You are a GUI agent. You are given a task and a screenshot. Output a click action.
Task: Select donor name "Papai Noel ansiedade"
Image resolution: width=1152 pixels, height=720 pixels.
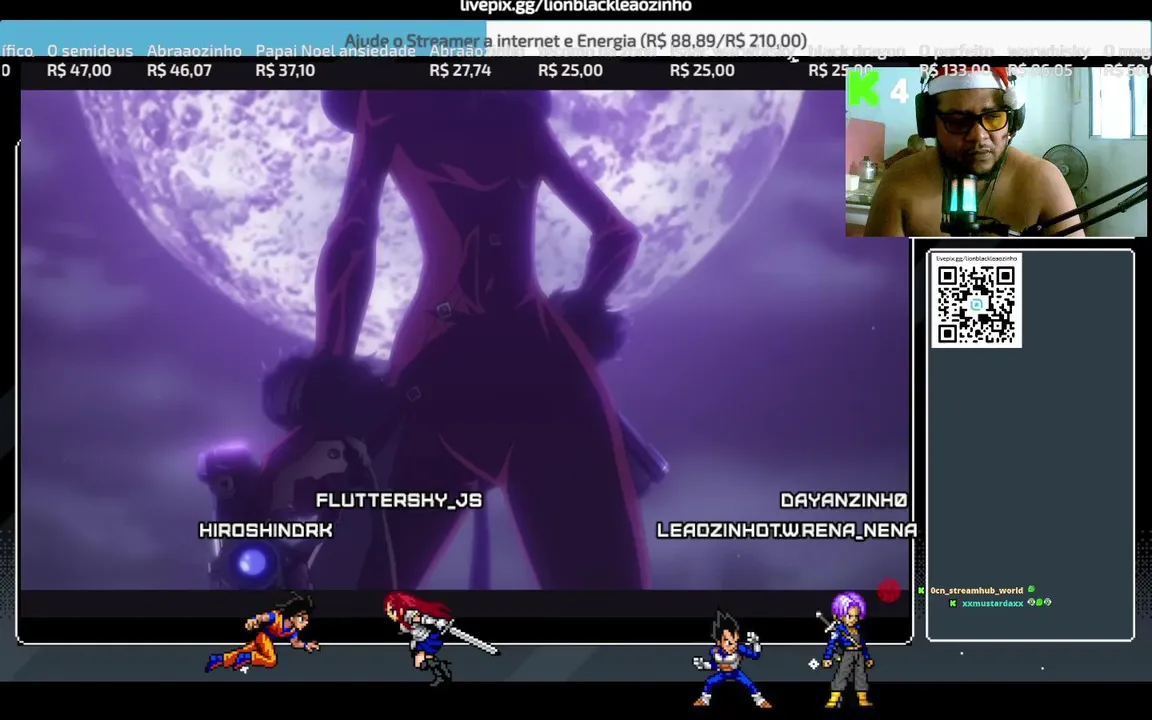[x=336, y=51]
